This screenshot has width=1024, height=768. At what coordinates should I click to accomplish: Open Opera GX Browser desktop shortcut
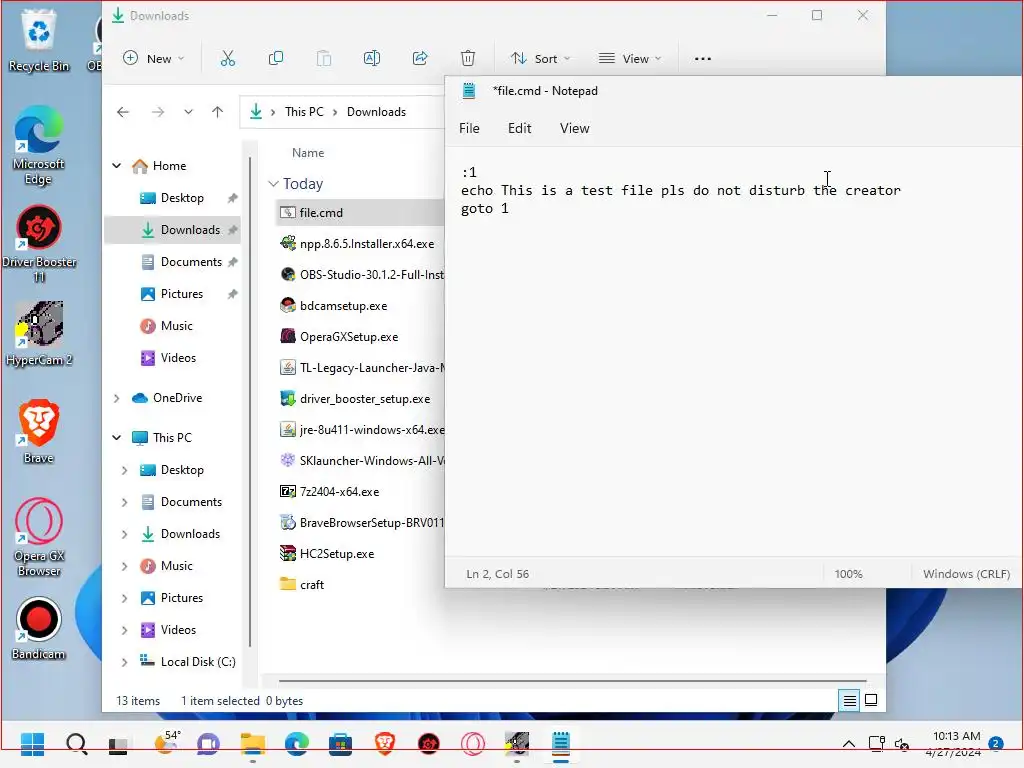[39, 537]
